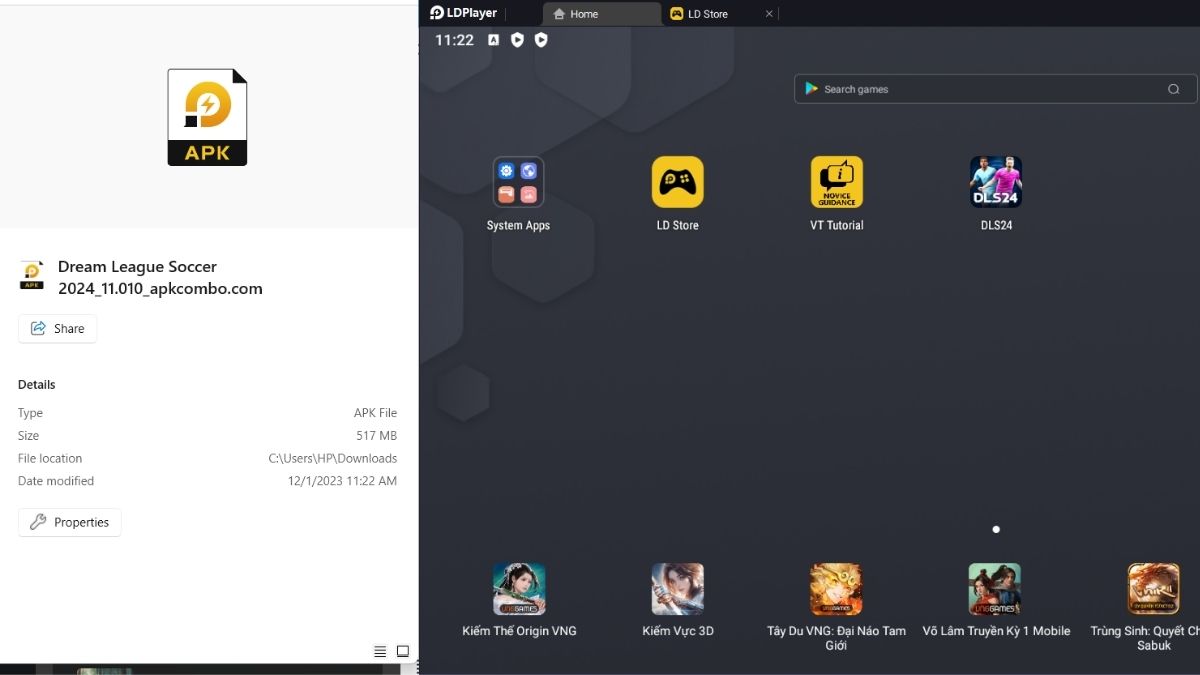This screenshot has height=675, width=1200.
Task: Open Kiếm Vực 3D game icon
Action: tap(677, 589)
